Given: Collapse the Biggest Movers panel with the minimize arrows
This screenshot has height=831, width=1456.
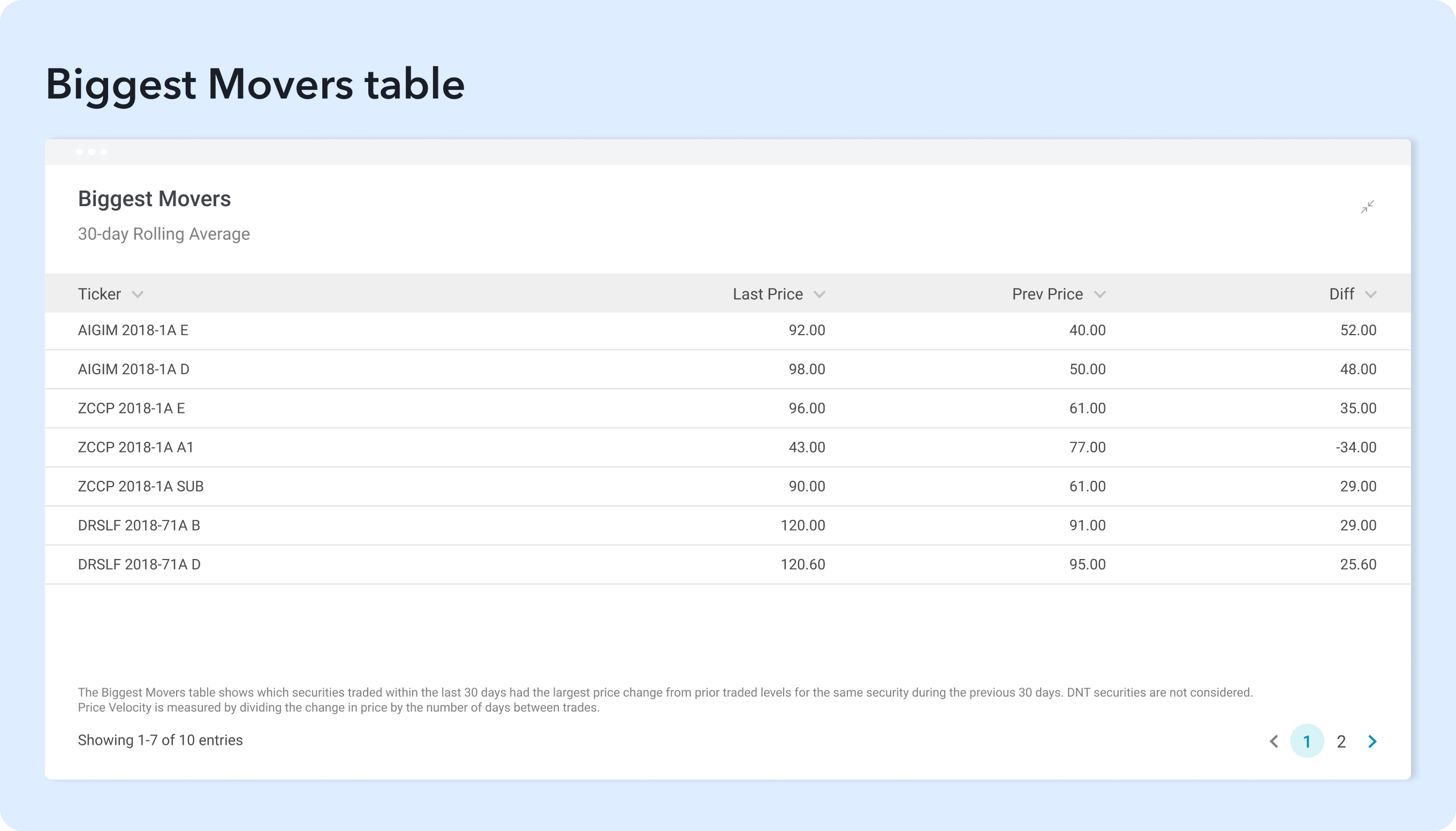Looking at the screenshot, I should [1367, 207].
